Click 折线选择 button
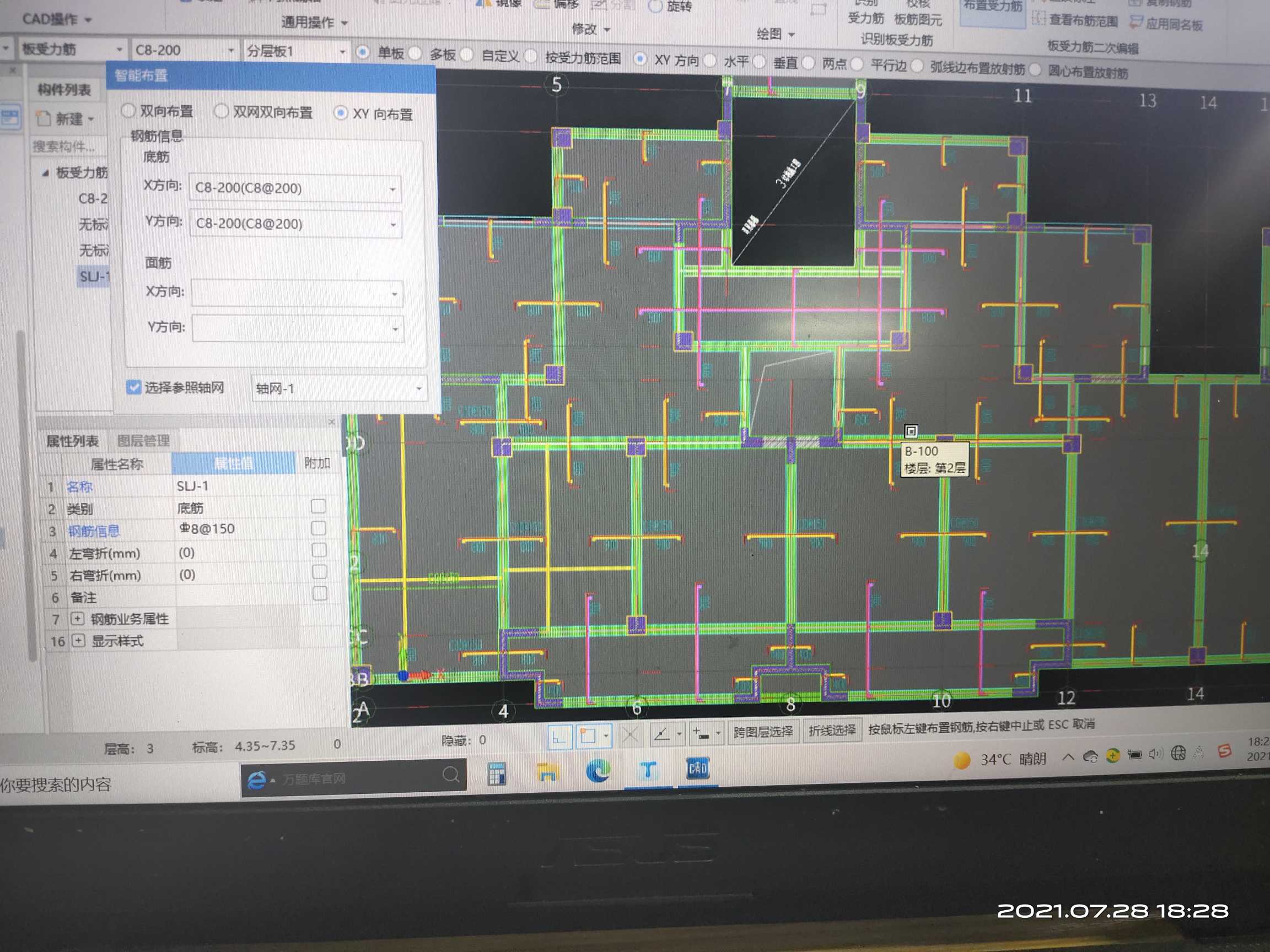The width and height of the screenshot is (1270, 952). tap(831, 730)
